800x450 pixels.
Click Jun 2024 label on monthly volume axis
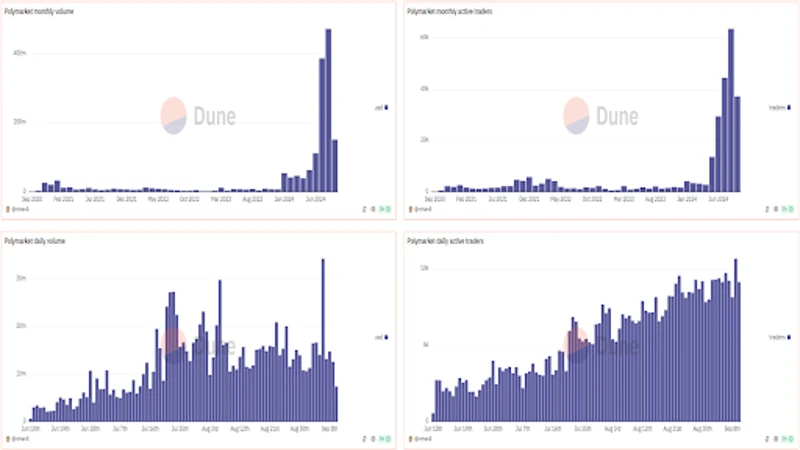click(315, 199)
